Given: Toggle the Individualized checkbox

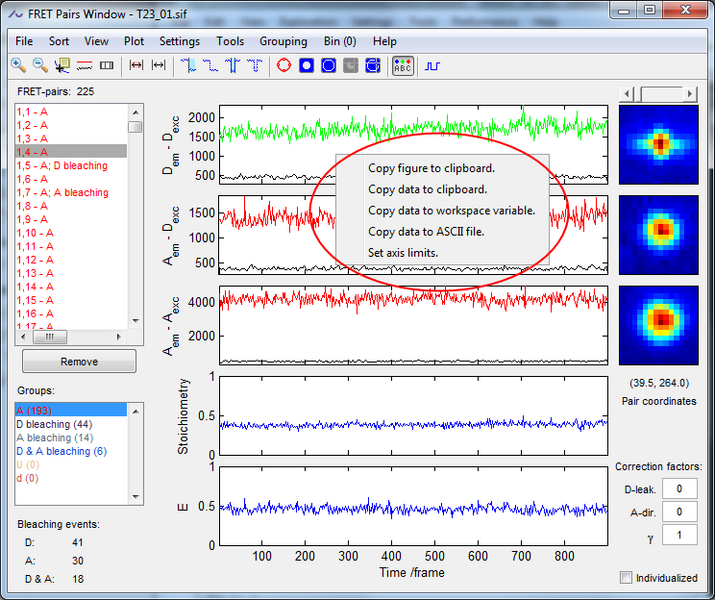Looking at the screenshot, I should click(627, 578).
